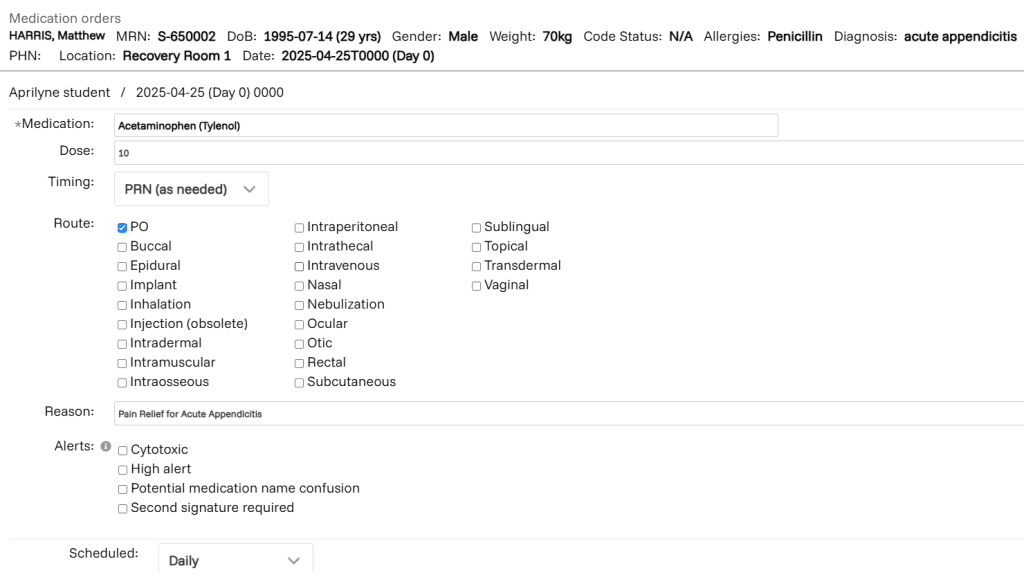Enable the High alert checkbox
Screen dimensions: 1024x577
[x=122, y=470]
